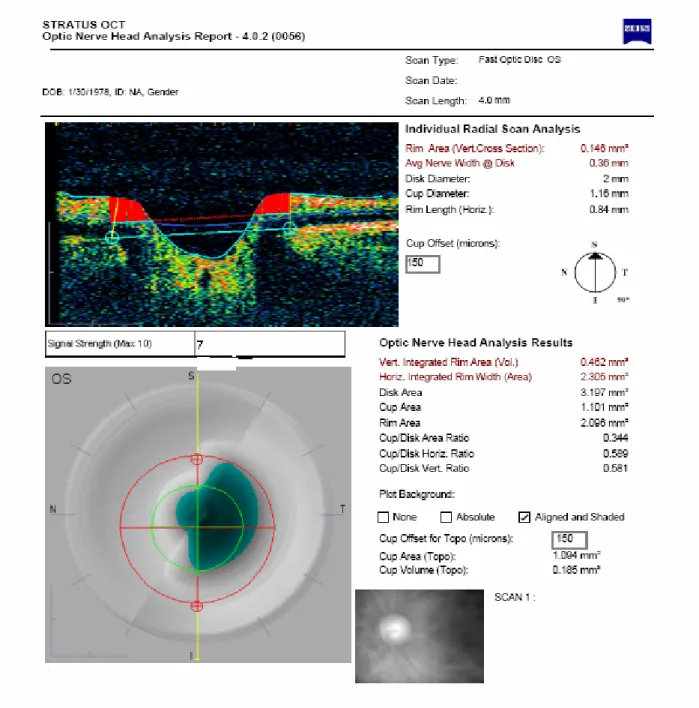Screen dimensions: 699x708
Task: Click the 'OS' label on topography map
Action: (x=61, y=379)
